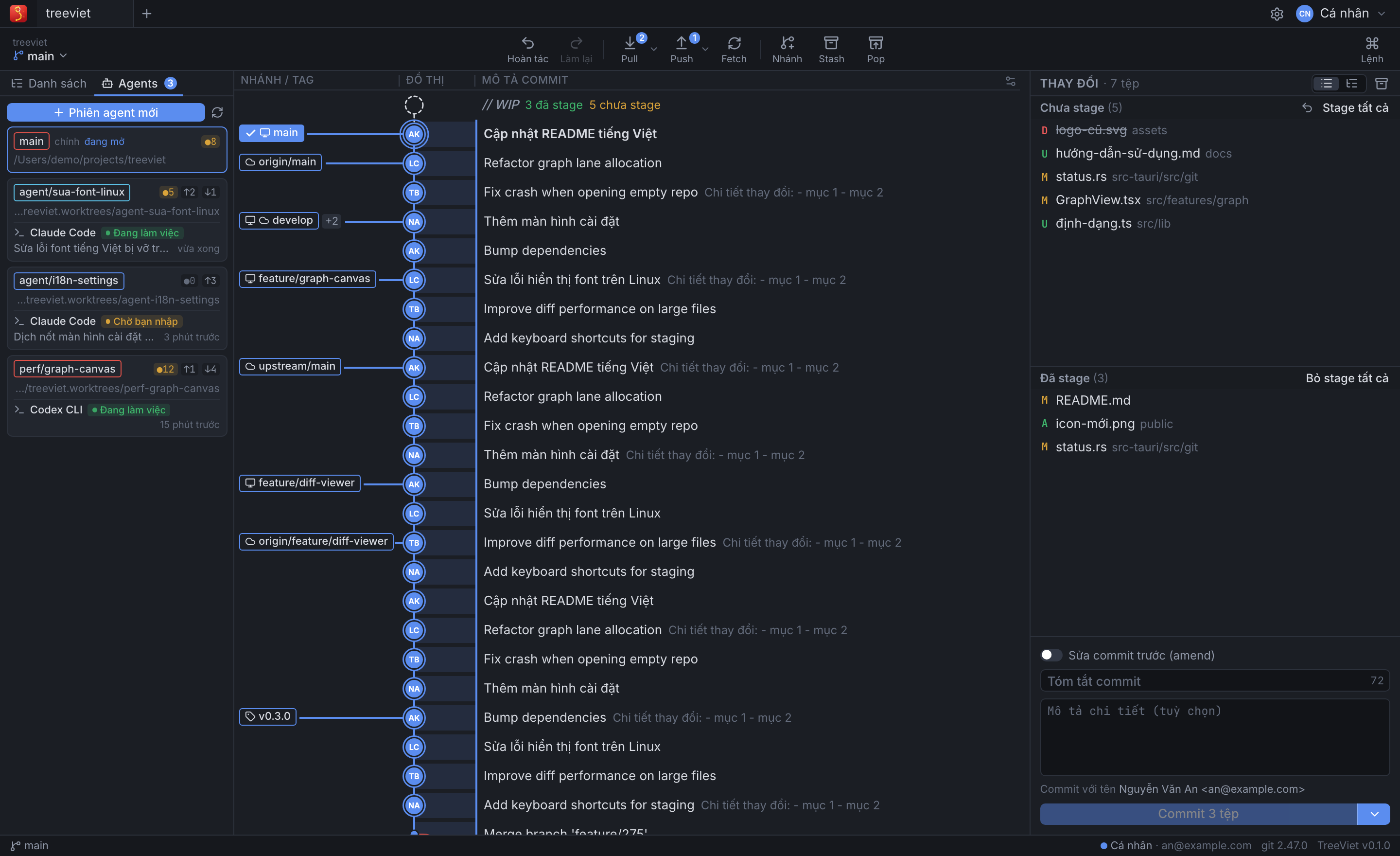This screenshot has width=1400, height=856.
Task: Open the commit graph filter options icon
Action: (1010, 81)
